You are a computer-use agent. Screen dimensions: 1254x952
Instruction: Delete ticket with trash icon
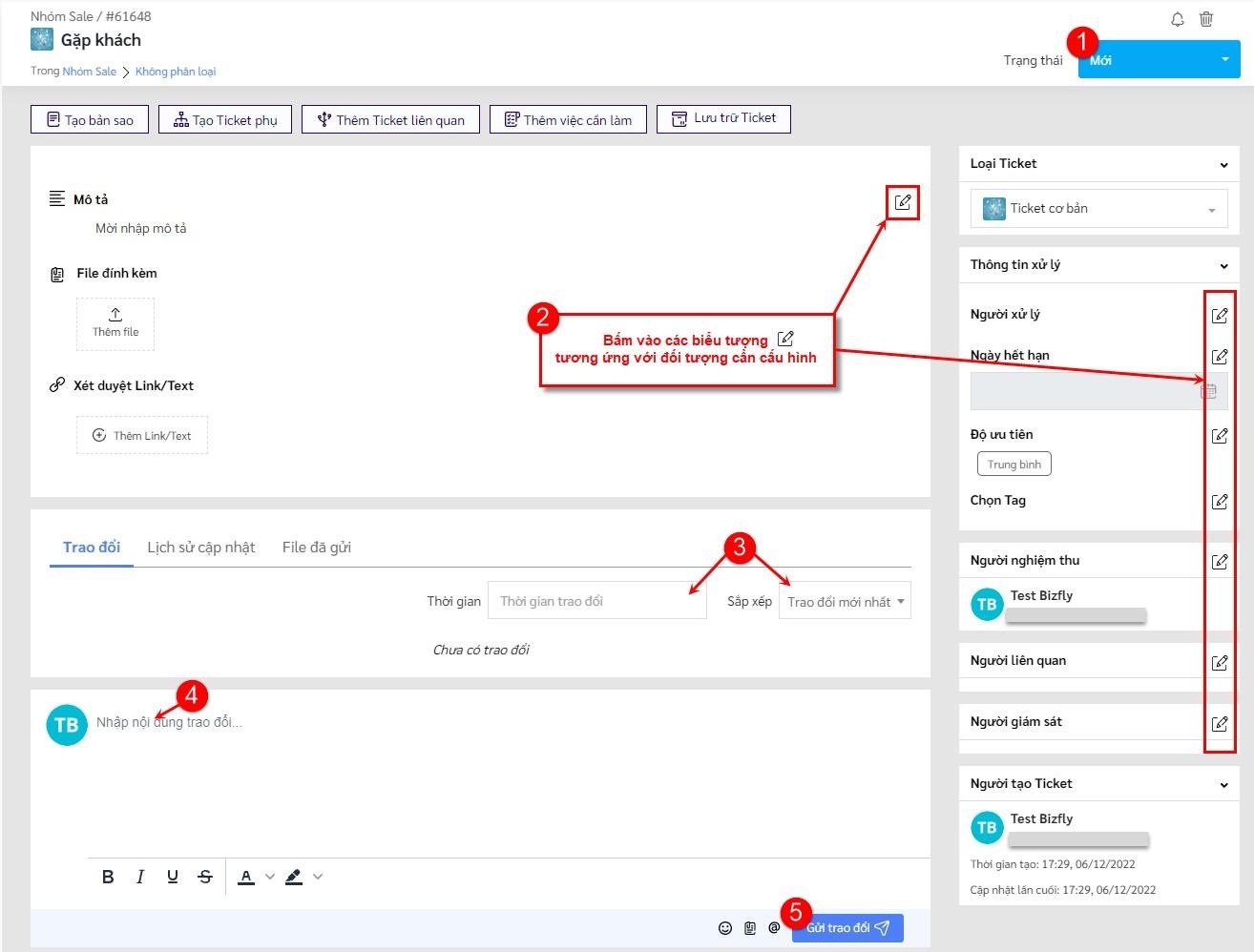[1206, 19]
